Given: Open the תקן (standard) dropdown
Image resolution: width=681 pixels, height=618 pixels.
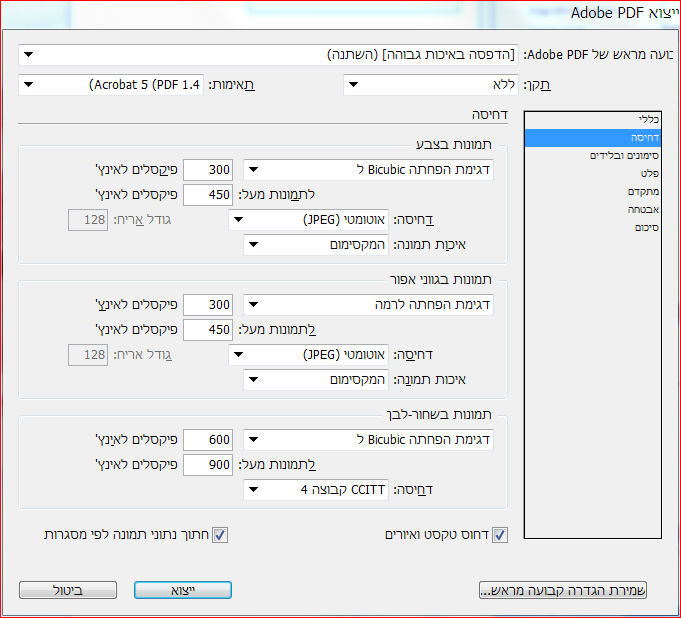Looking at the screenshot, I should (431, 85).
